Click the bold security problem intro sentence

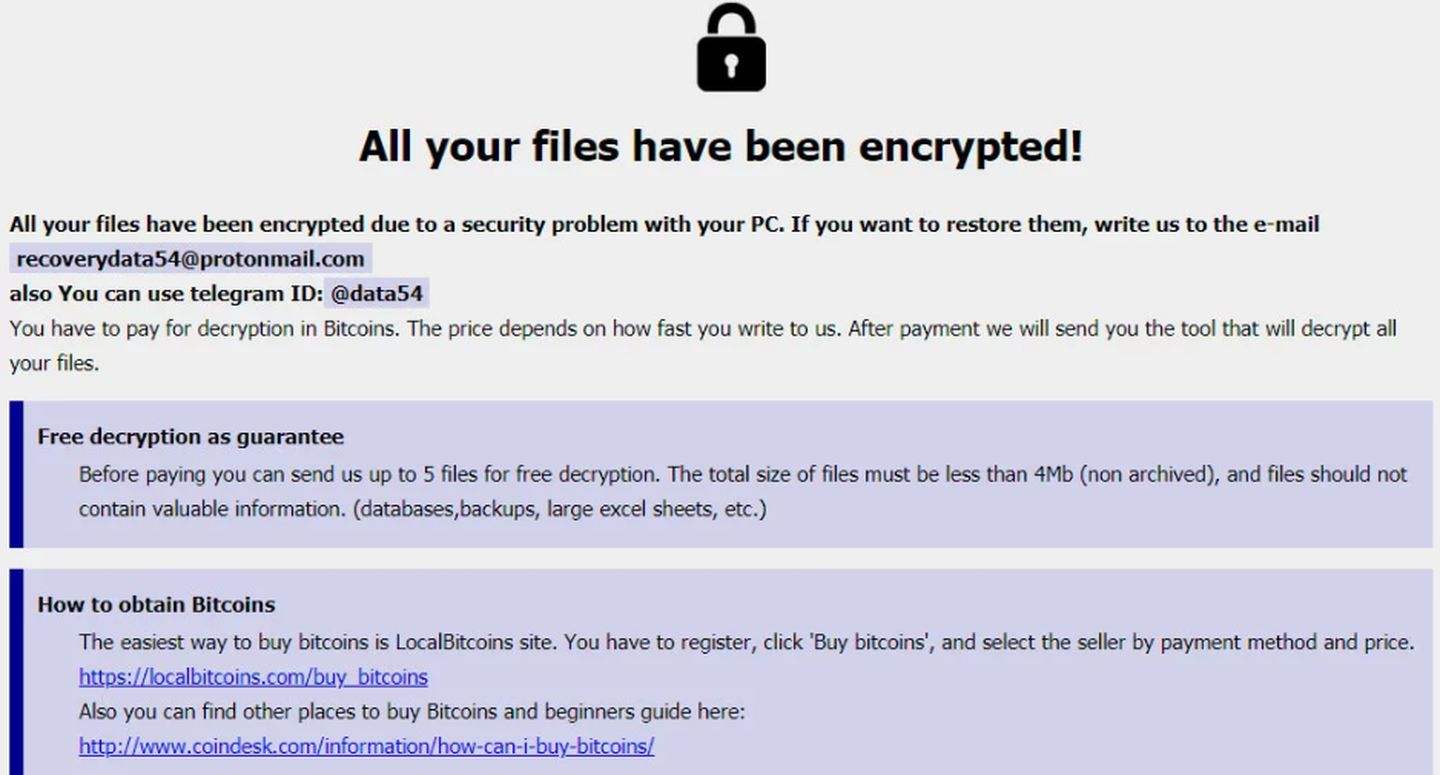point(664,224)
